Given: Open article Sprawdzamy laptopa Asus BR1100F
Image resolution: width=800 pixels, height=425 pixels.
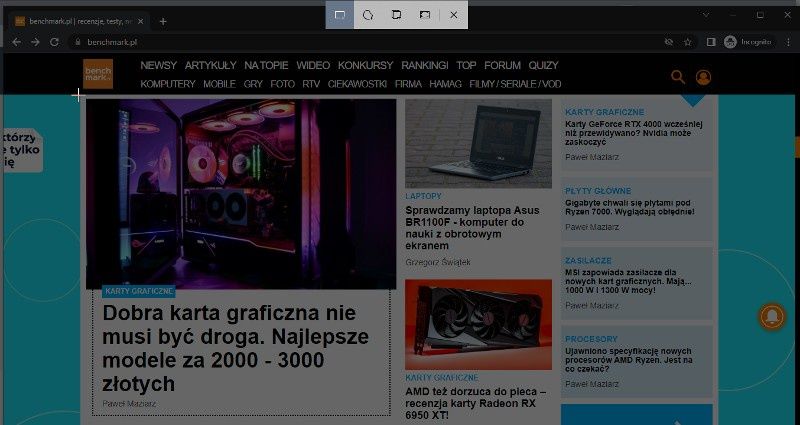Looking at the screenshot, I should coord(472,228).
